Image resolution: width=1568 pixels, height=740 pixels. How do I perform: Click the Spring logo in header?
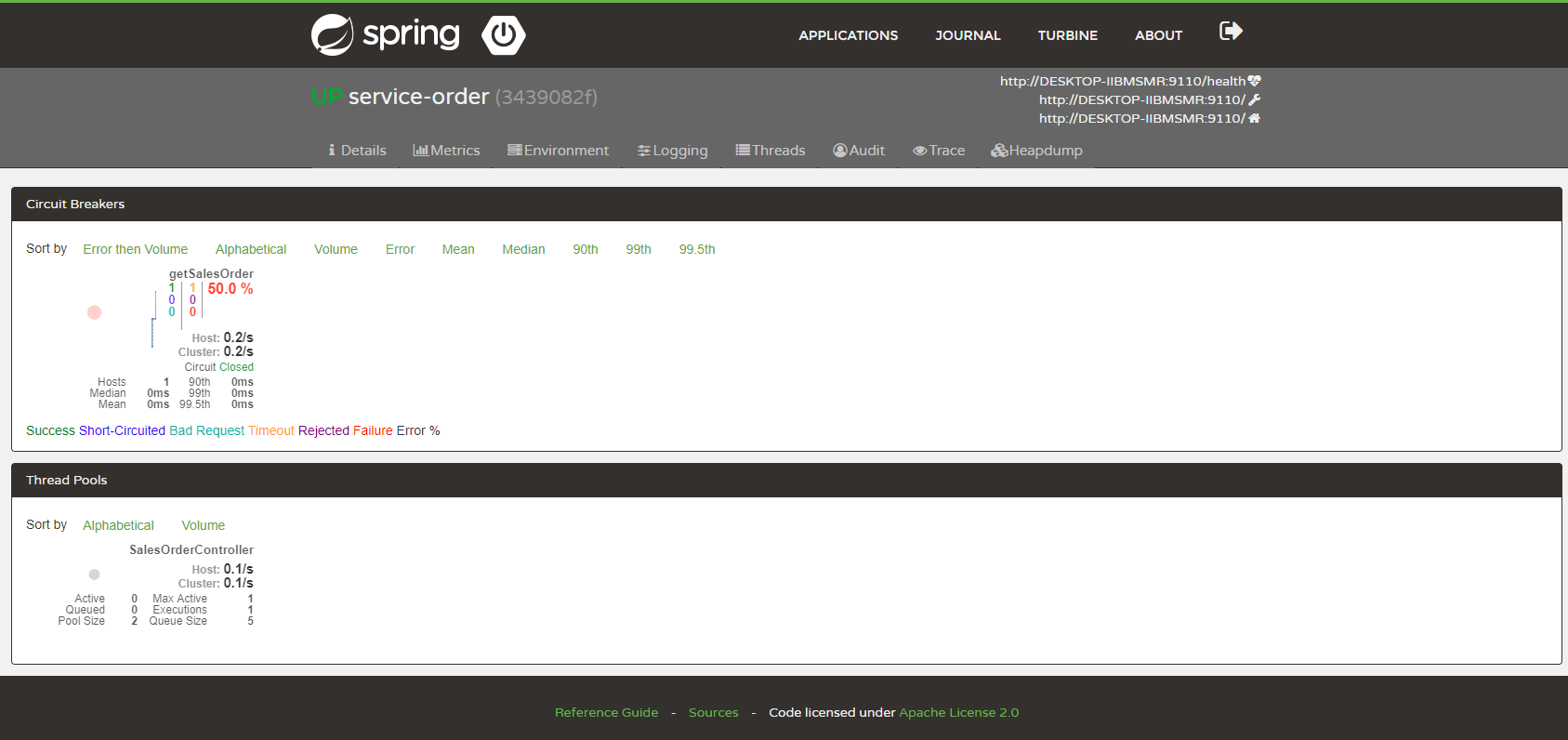(x=385, y=35)
